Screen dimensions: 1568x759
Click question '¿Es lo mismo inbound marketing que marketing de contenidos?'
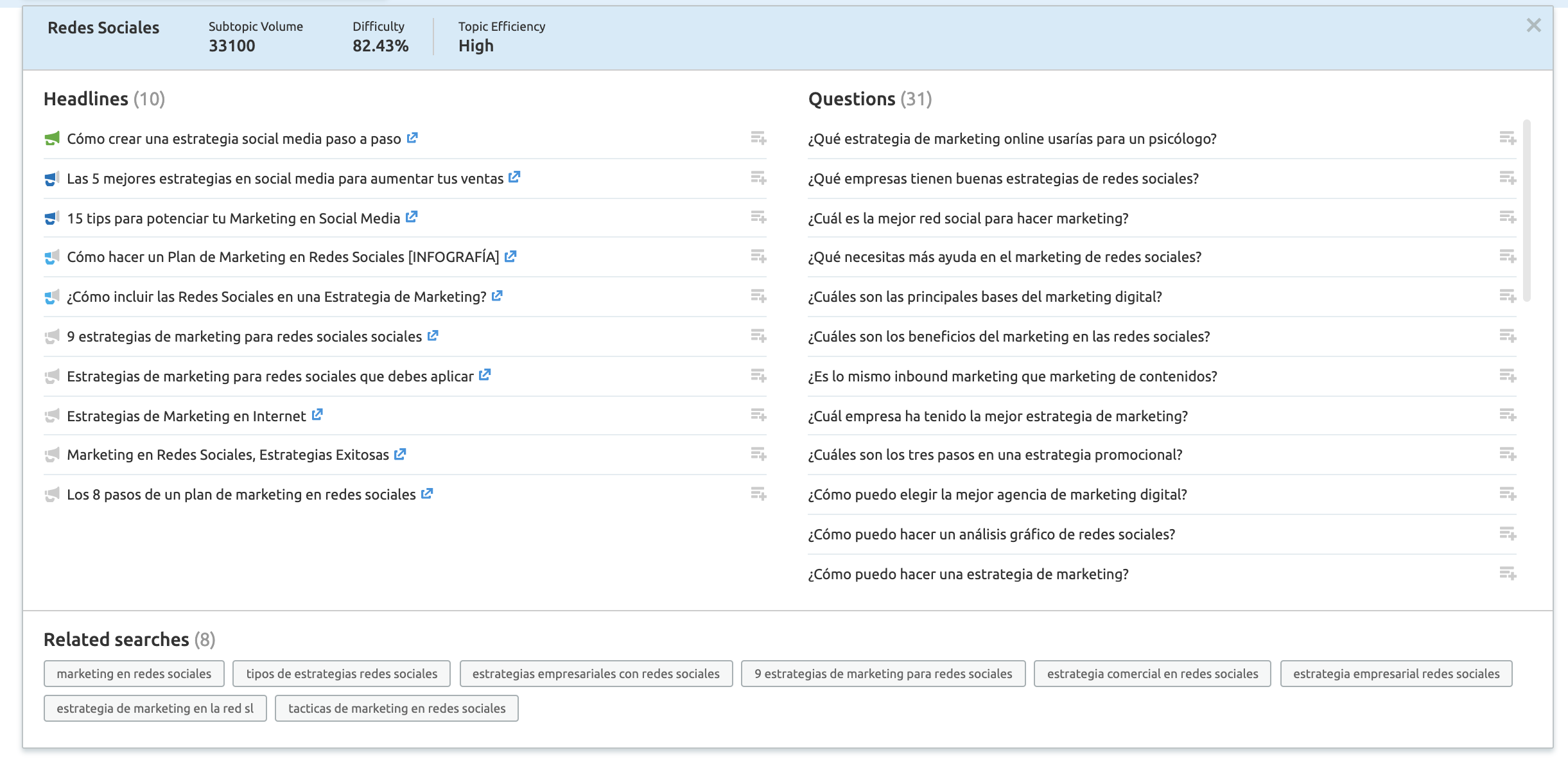coord(1012,376)
